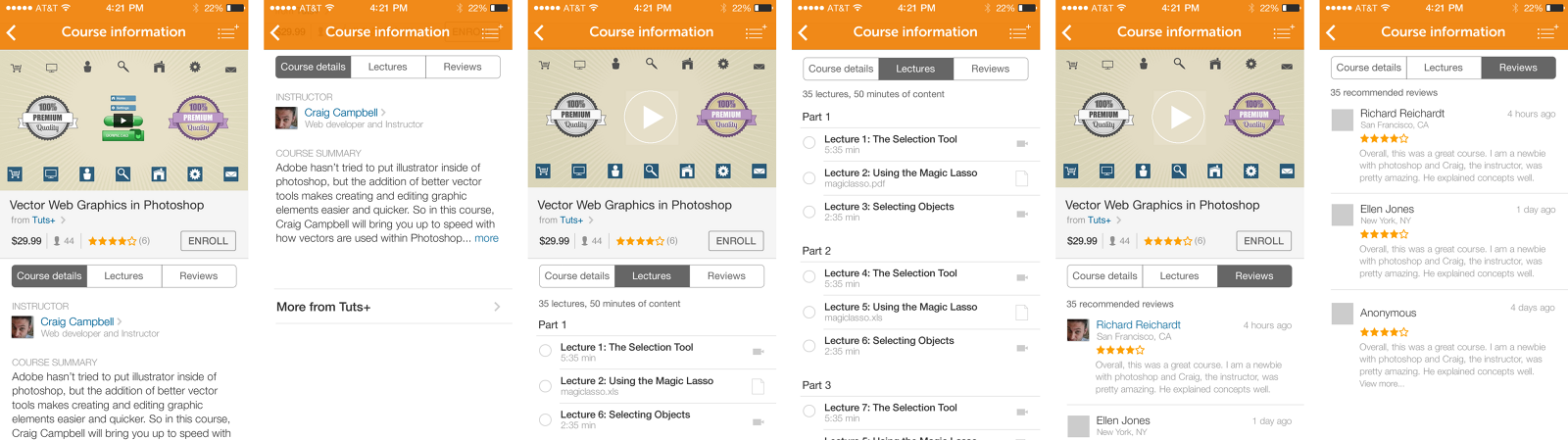
Task: Tap the avatar of Ellen Jones from New York
Action: point(1343,216)
